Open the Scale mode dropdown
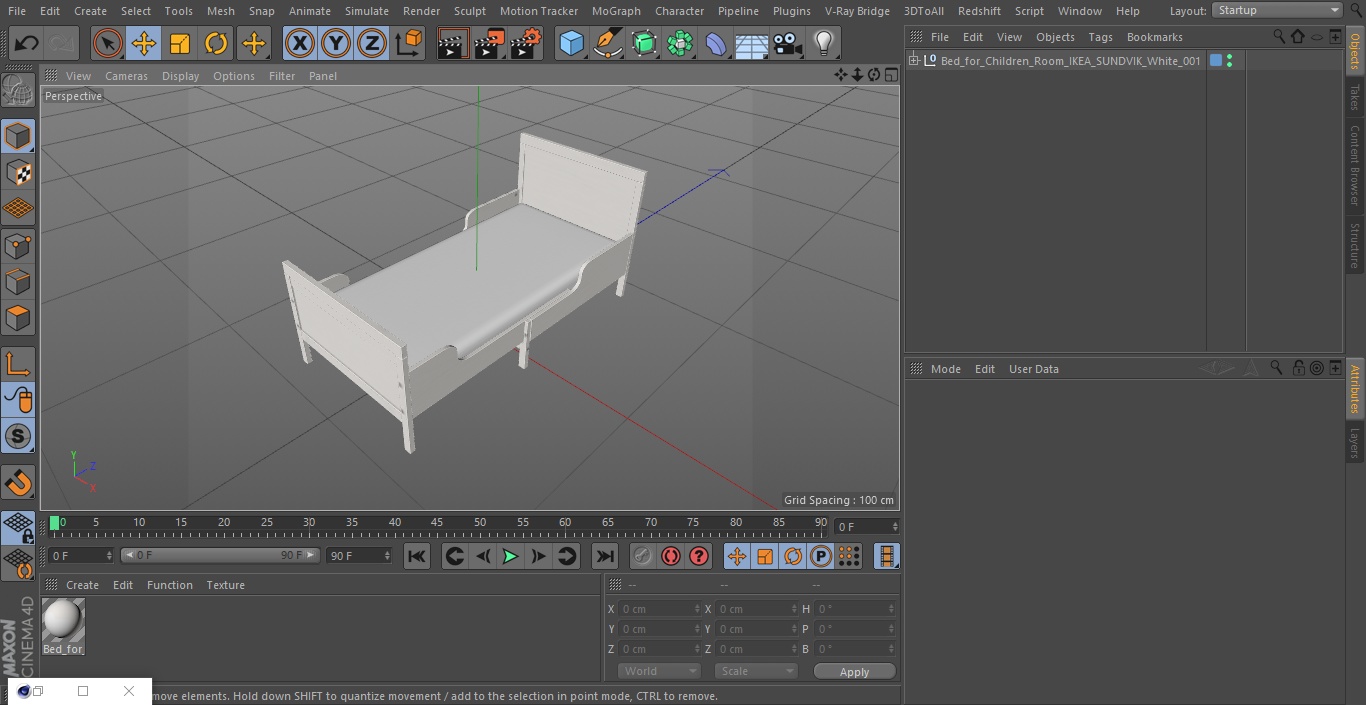 click(x=756, y=671)
